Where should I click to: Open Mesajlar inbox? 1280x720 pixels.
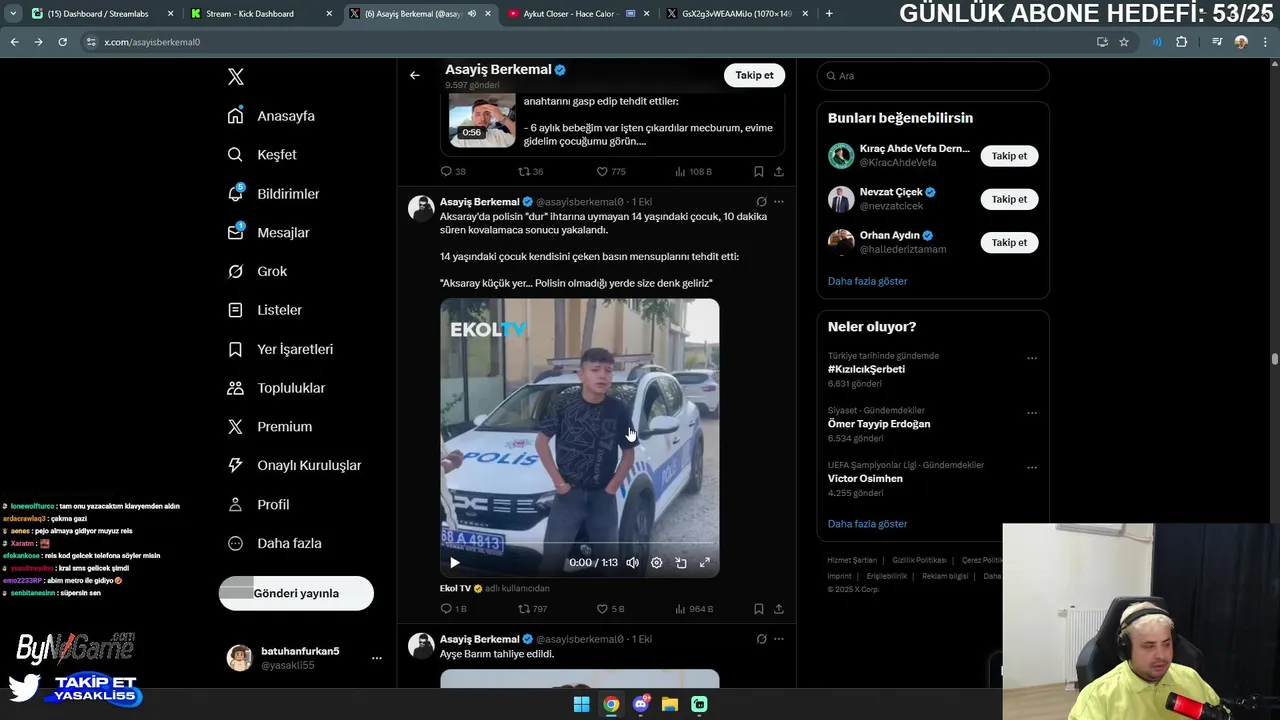(x=268, y=233)
